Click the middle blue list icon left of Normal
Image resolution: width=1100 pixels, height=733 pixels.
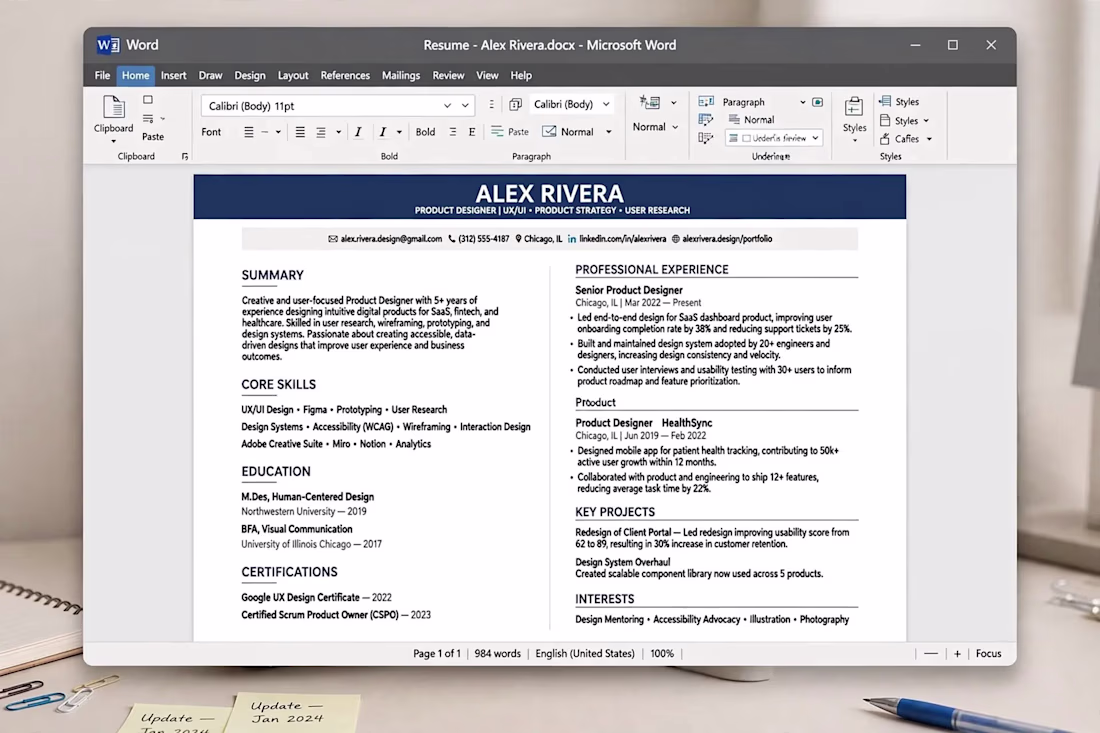(x=706, y=120)
